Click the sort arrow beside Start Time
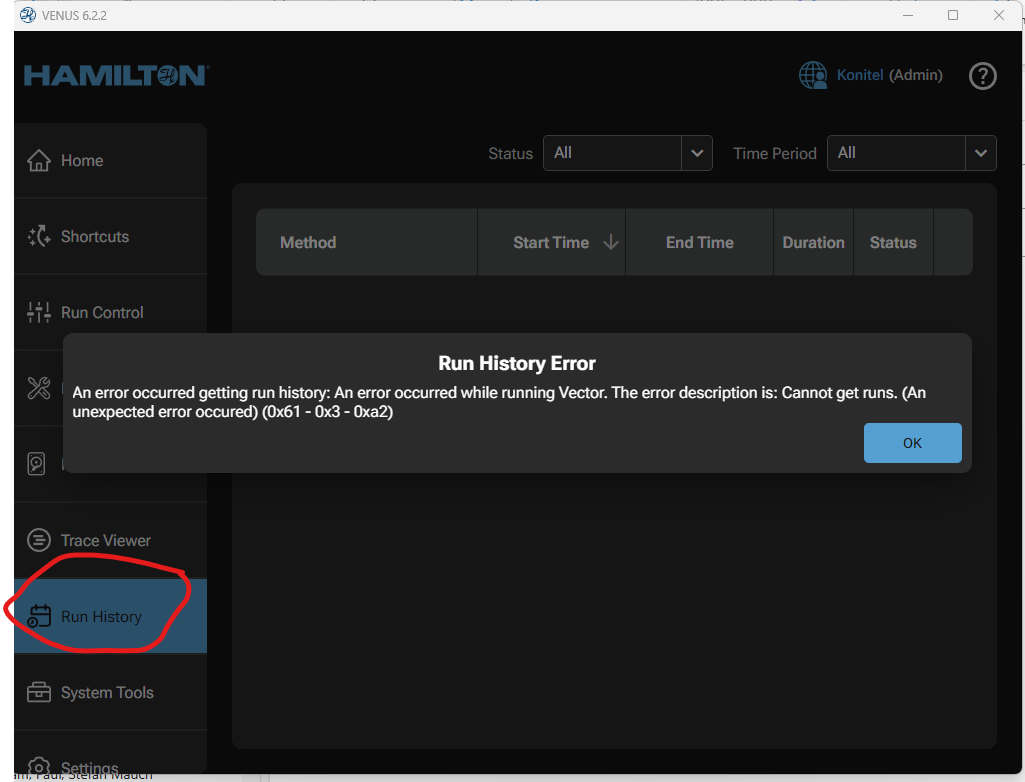Viewport: 1025px width, 782px height. tap(611, 243)
